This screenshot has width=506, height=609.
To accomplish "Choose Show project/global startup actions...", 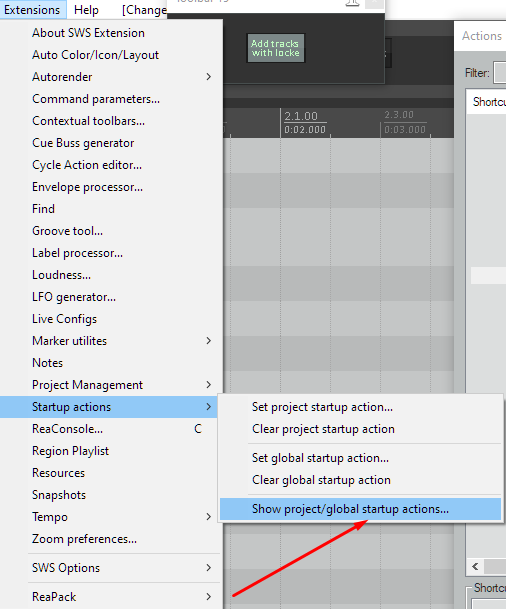I will 360,509.
